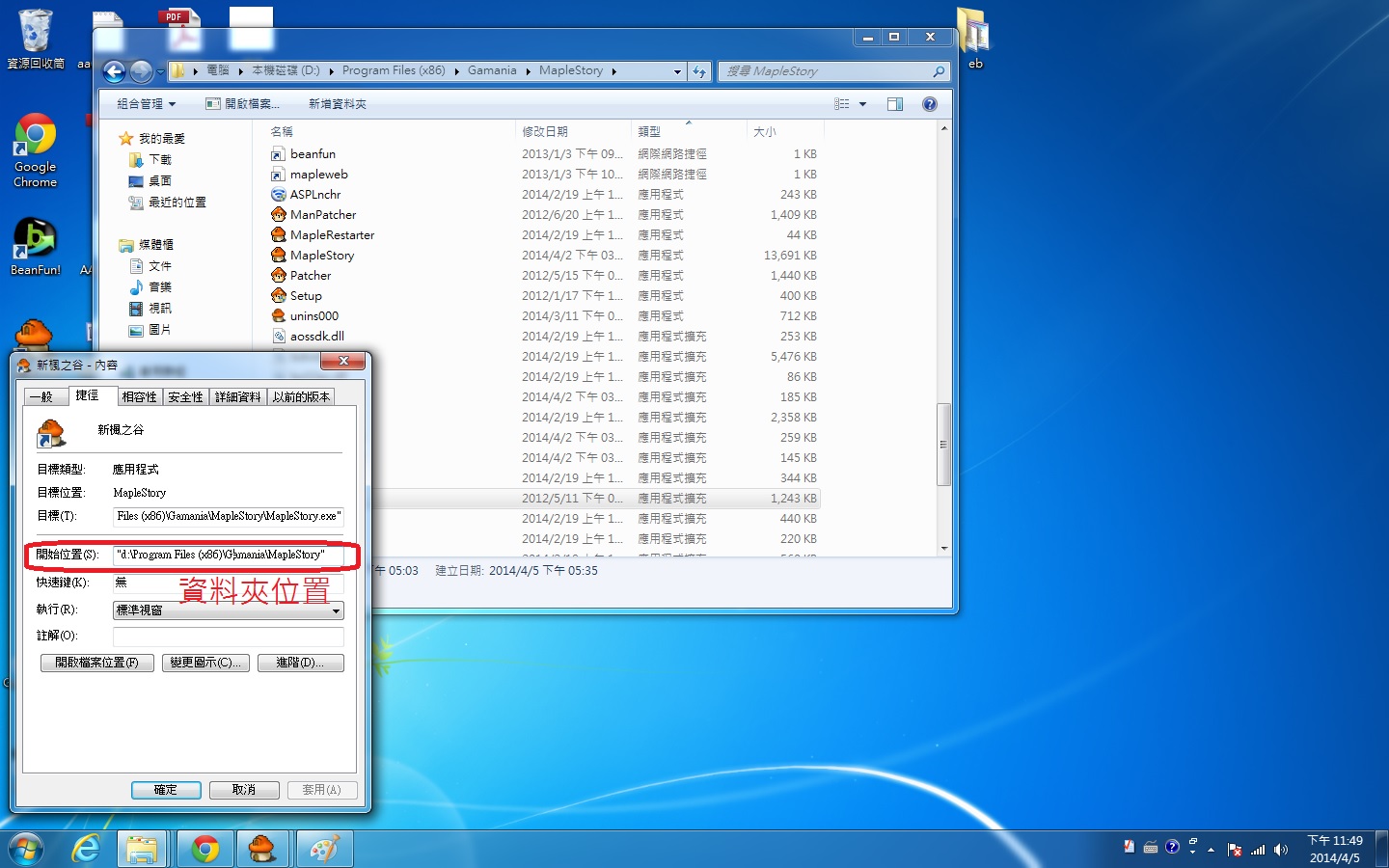Expand breadcrumb arrow after MapleStory
The width and height of the screenshot is (1389, 868).
click(x=613, y=71)
